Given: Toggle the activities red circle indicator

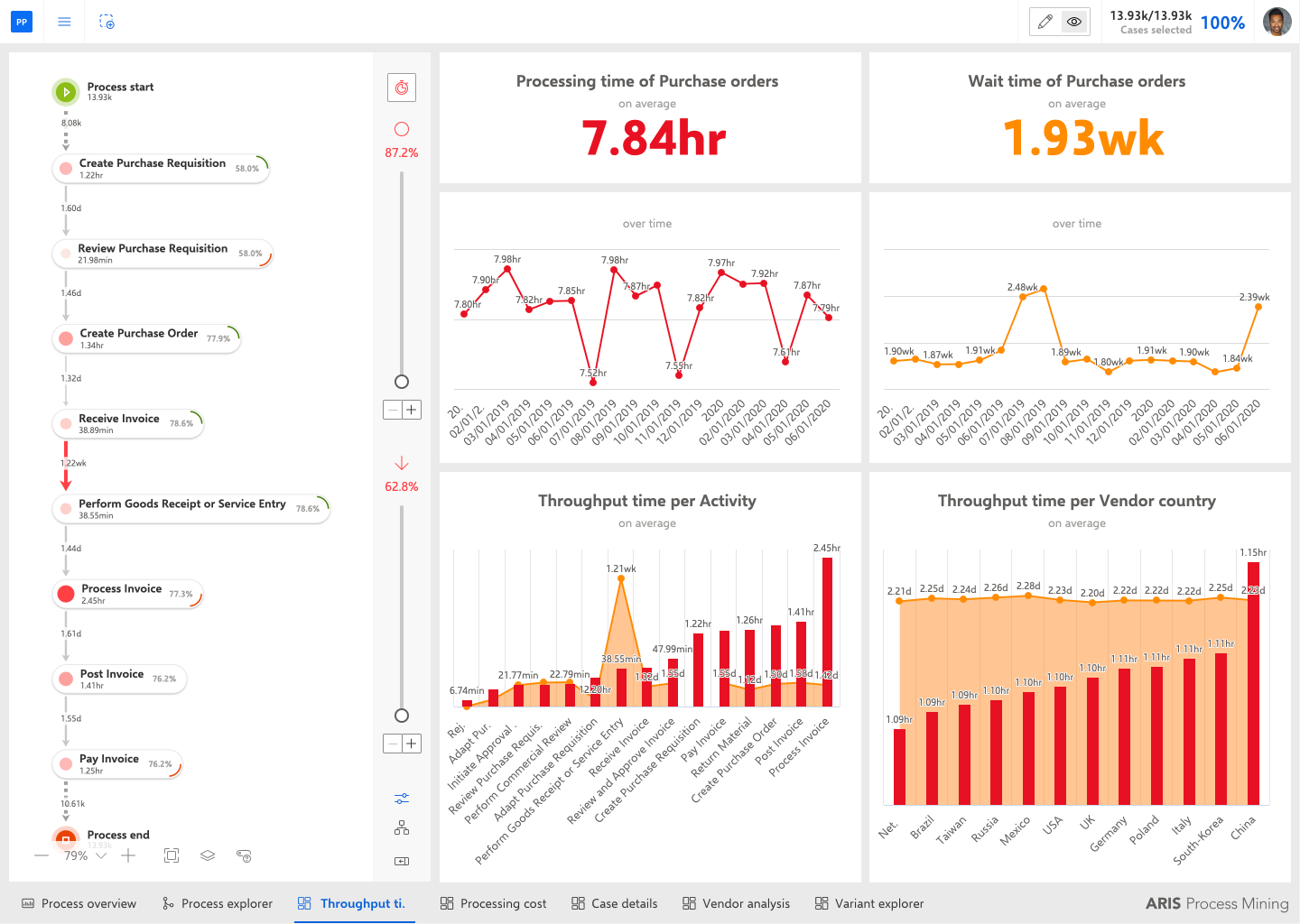Looking at the screenshot, I should 402,130.
